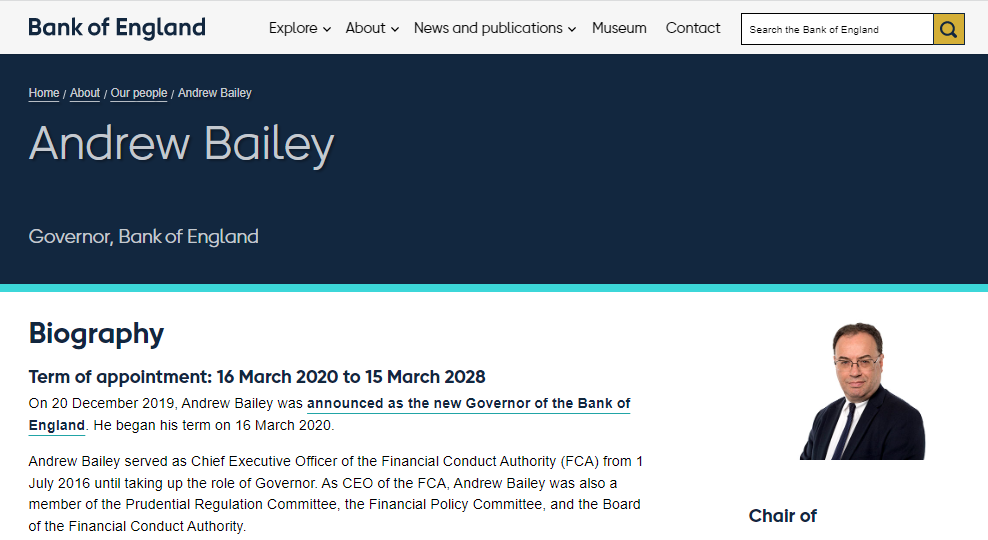Open the Museum navigation item
The image size is (988, 540).
(619, 28)
